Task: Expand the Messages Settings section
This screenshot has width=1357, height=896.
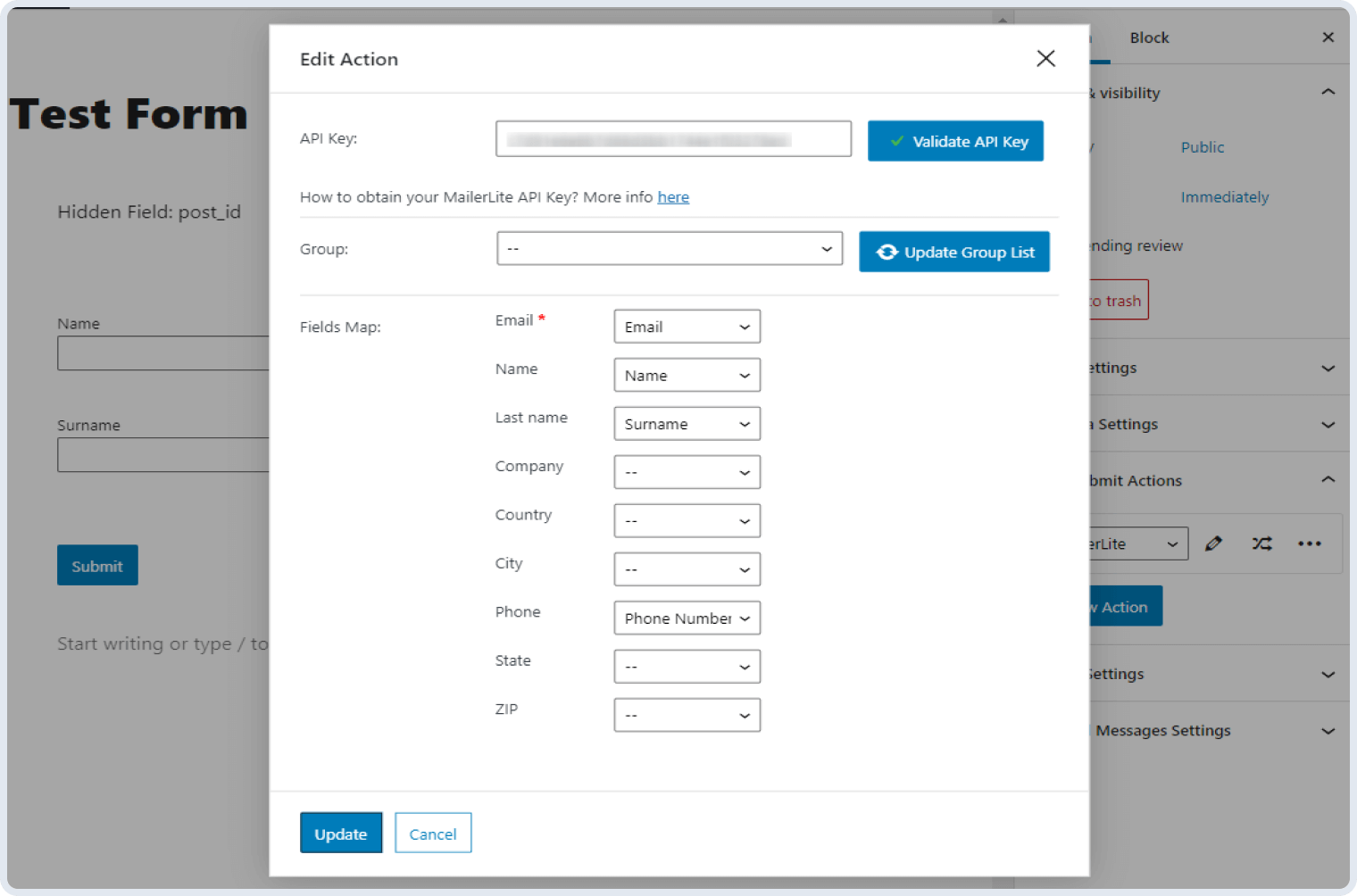Action: coord(1328,730)
